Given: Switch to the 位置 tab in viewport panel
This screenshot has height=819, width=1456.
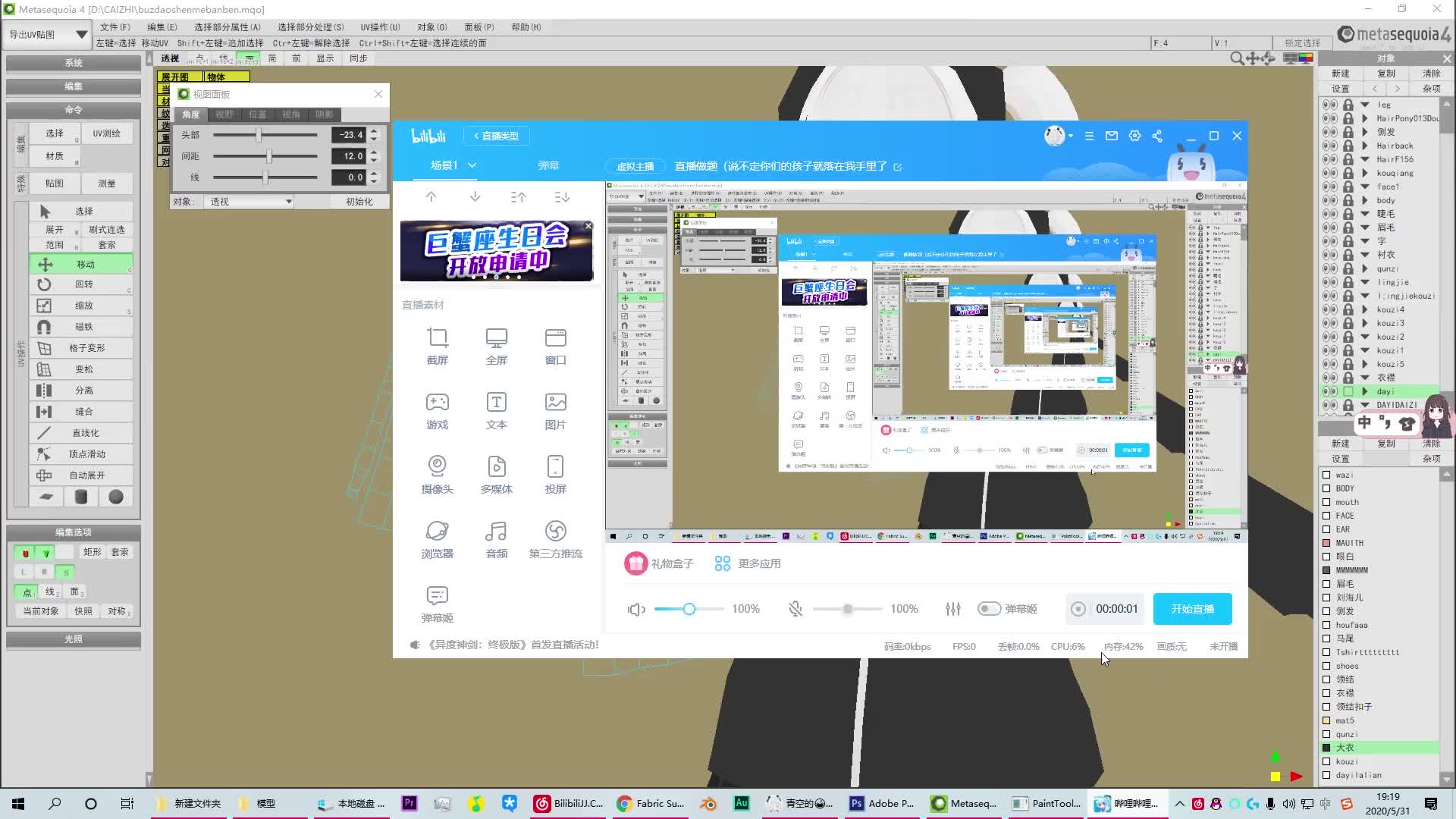Looking at the screenshot, I should point(257,114).
